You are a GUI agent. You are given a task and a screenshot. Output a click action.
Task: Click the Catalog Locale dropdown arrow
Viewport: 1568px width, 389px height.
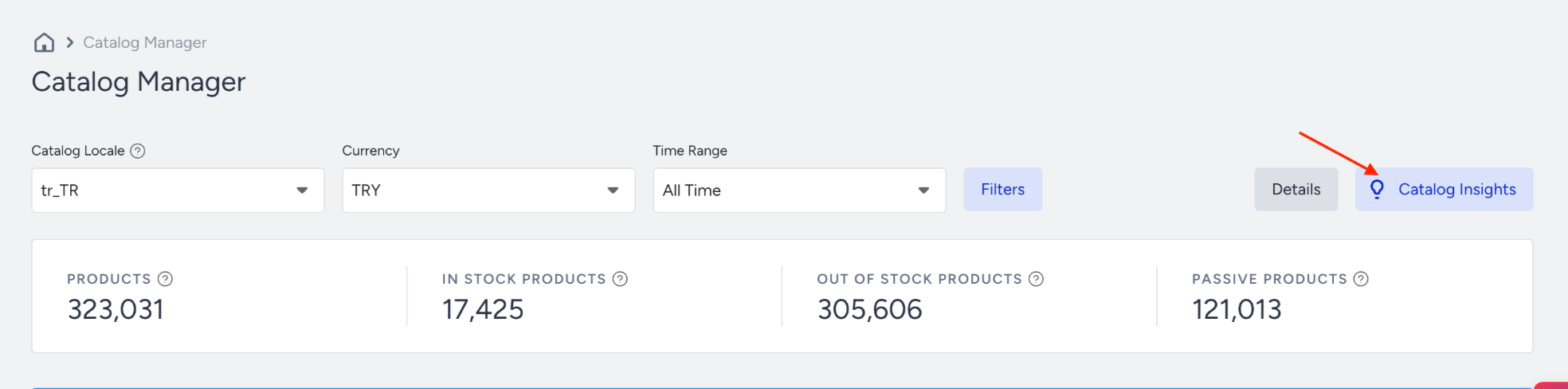click(x=302, y=191)
